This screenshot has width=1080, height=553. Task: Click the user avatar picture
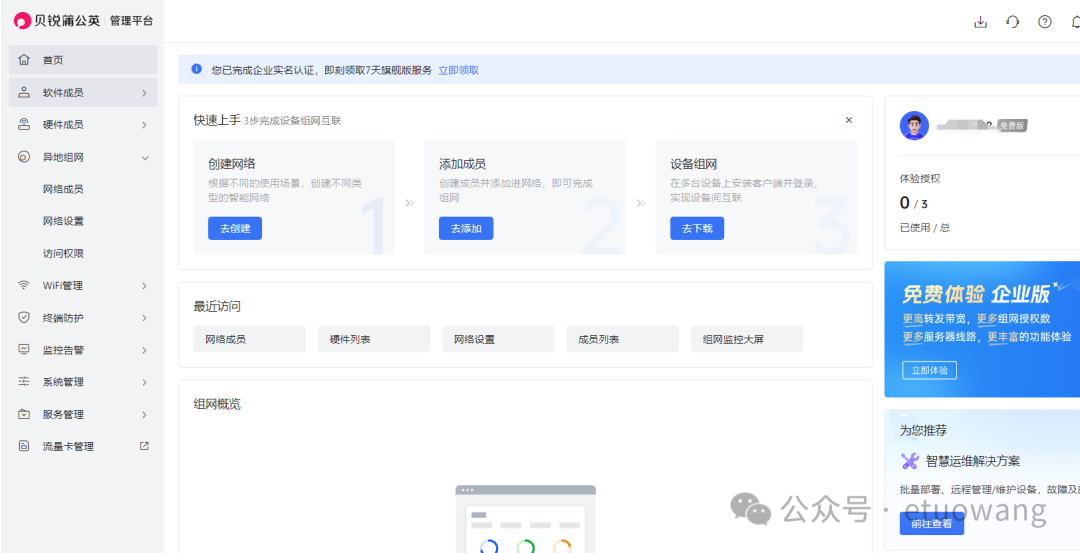point(914,125)
